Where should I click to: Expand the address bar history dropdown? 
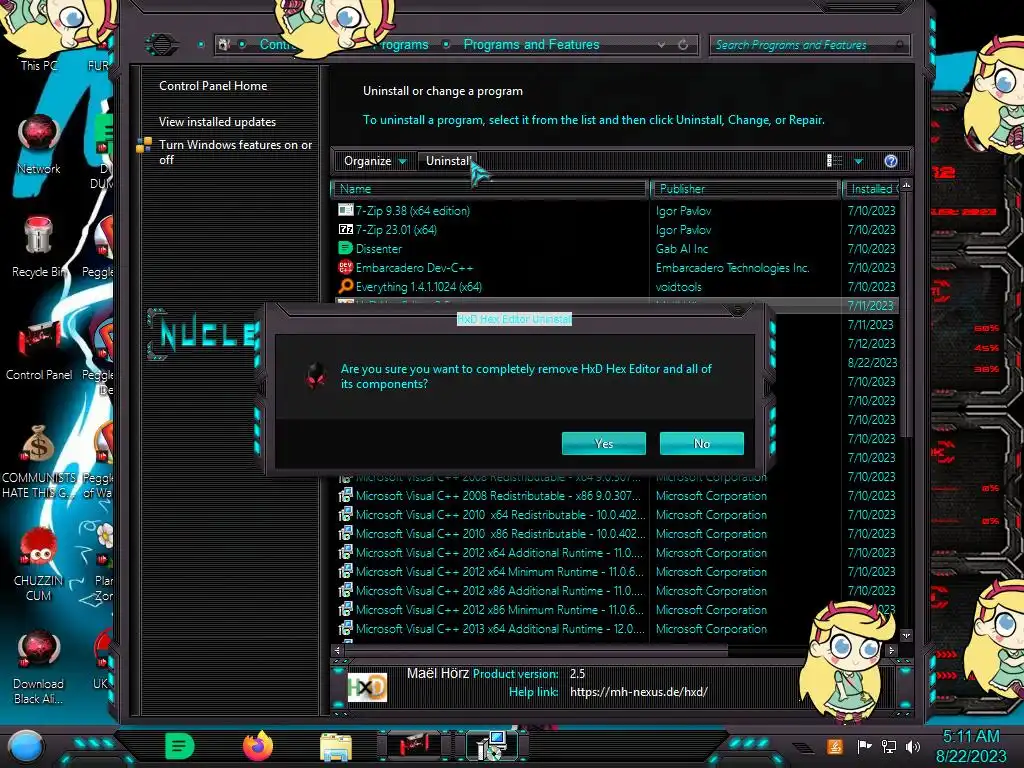662,44
